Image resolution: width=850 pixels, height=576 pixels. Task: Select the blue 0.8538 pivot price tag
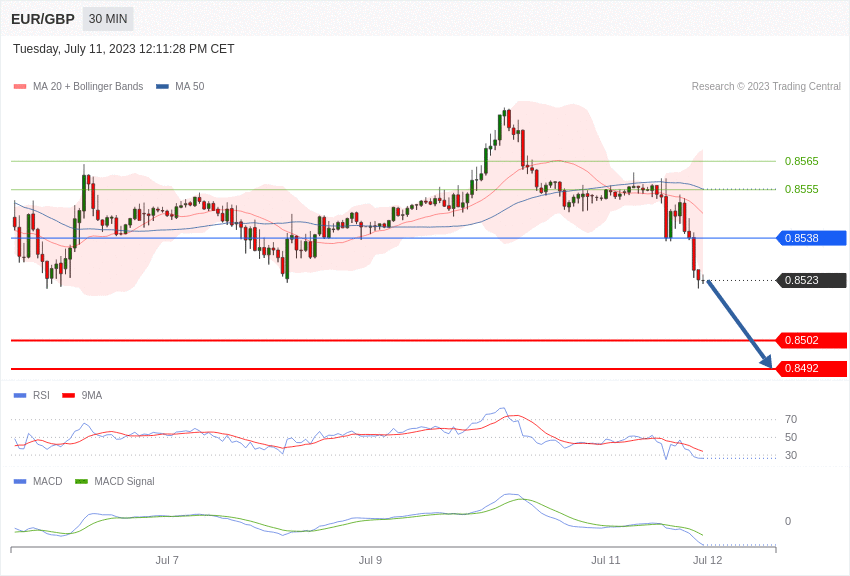coord(812,238)
